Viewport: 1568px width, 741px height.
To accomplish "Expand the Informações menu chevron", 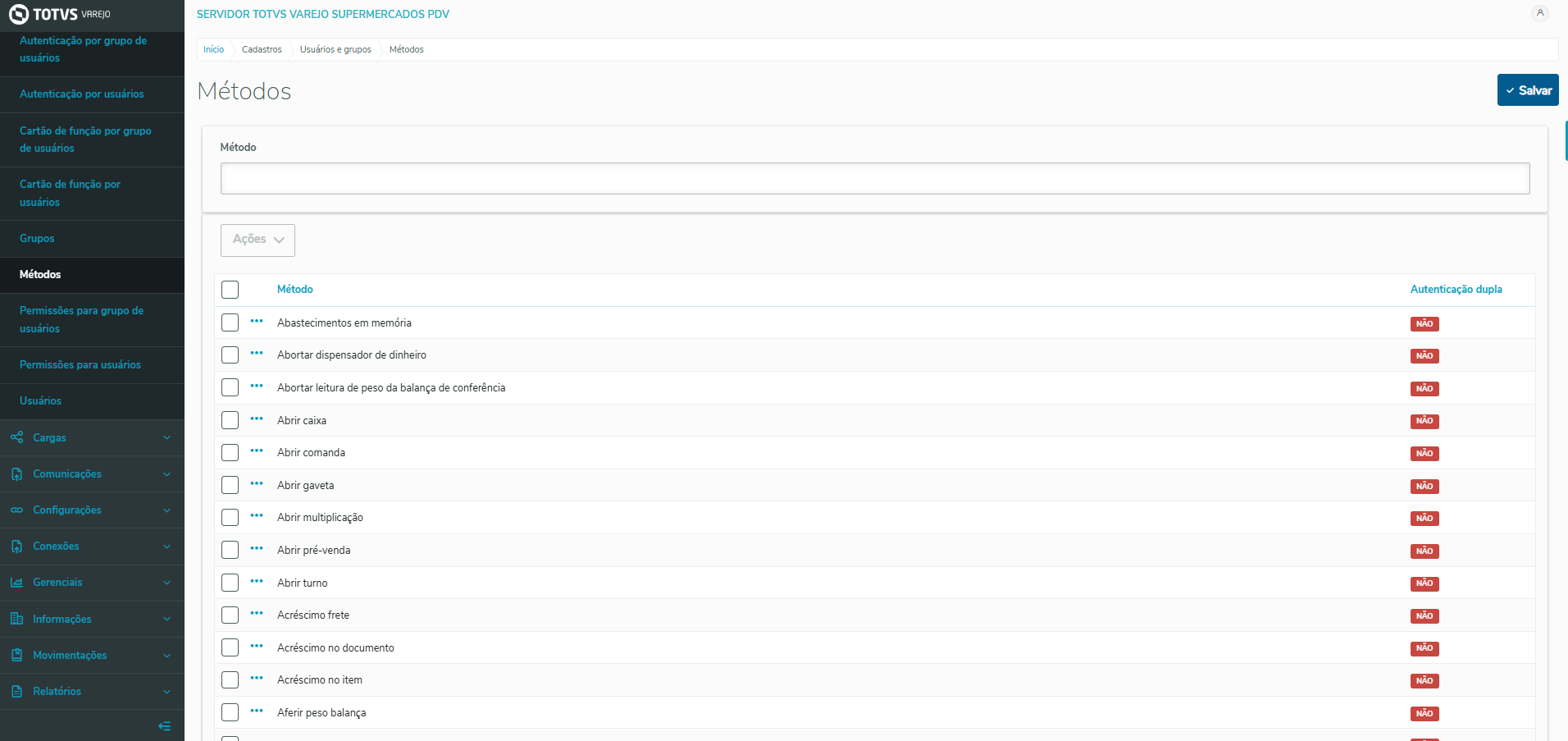I will (x=167, y=619).
